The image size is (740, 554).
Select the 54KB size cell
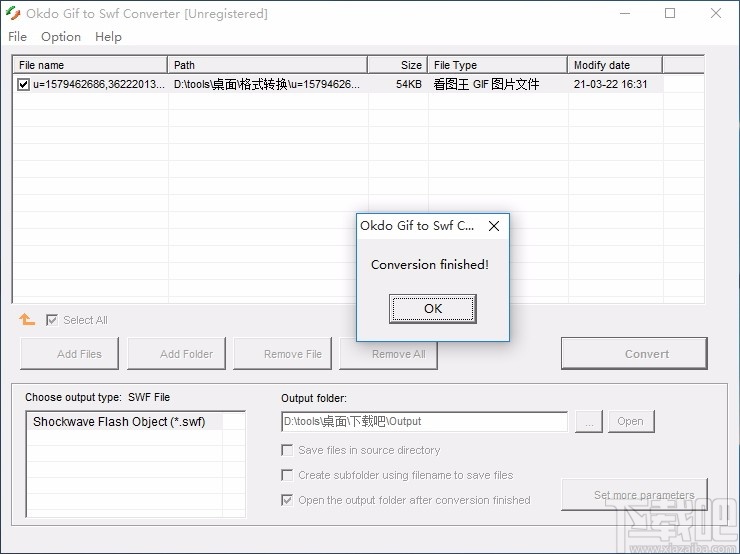(408, 84)
